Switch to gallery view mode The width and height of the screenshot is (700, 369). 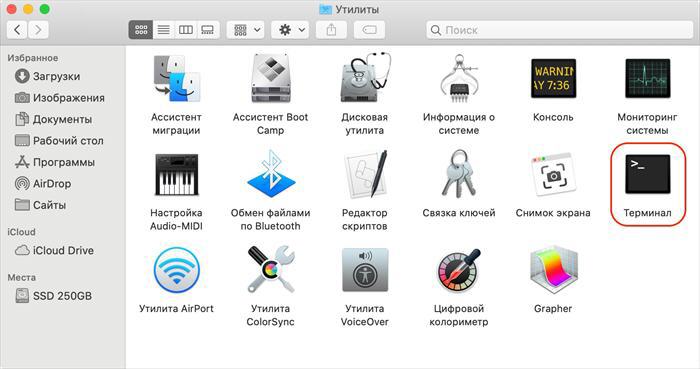pyautogui.click(x=208, y=30)
